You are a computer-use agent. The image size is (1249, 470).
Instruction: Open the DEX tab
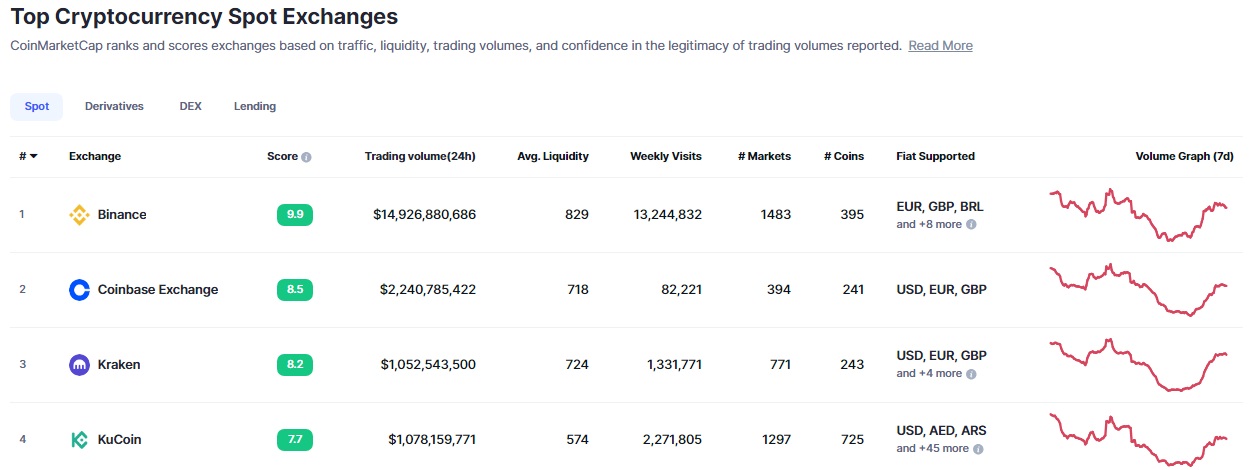190,106
